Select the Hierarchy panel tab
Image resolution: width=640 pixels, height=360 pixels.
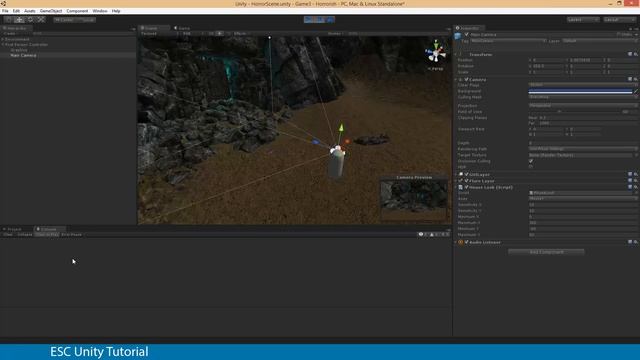(16, 28)
